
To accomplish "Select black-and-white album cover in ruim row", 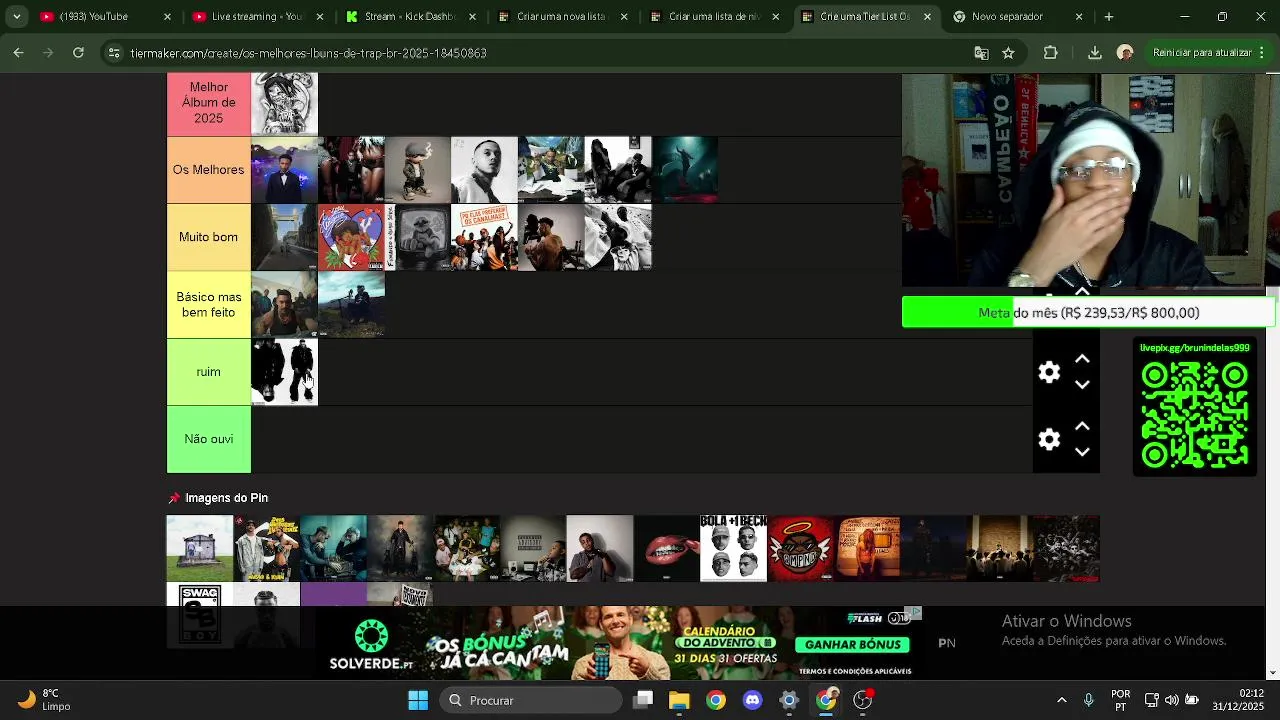I will tap(284, 372).
